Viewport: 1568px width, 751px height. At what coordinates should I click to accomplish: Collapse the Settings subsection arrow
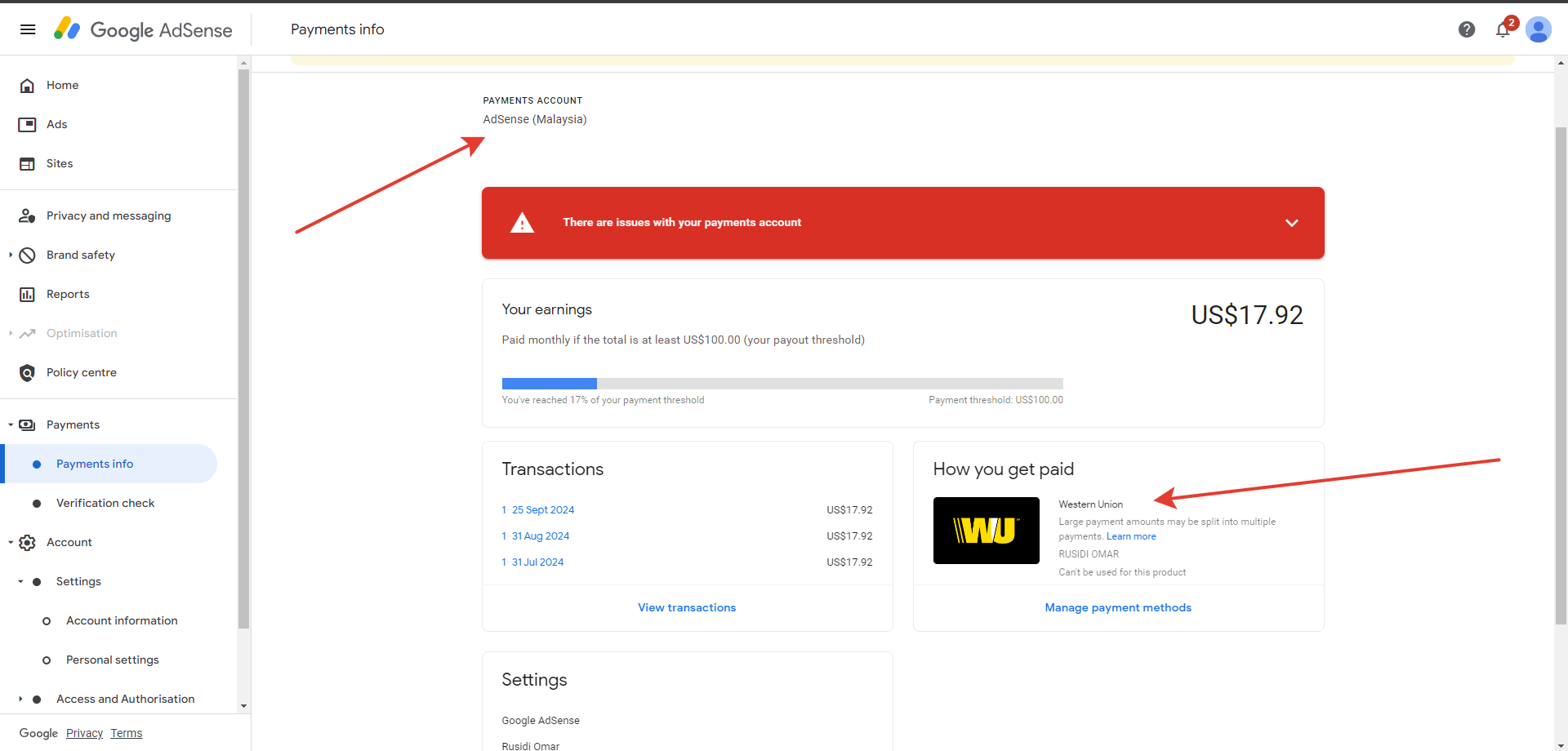(20, 582)
